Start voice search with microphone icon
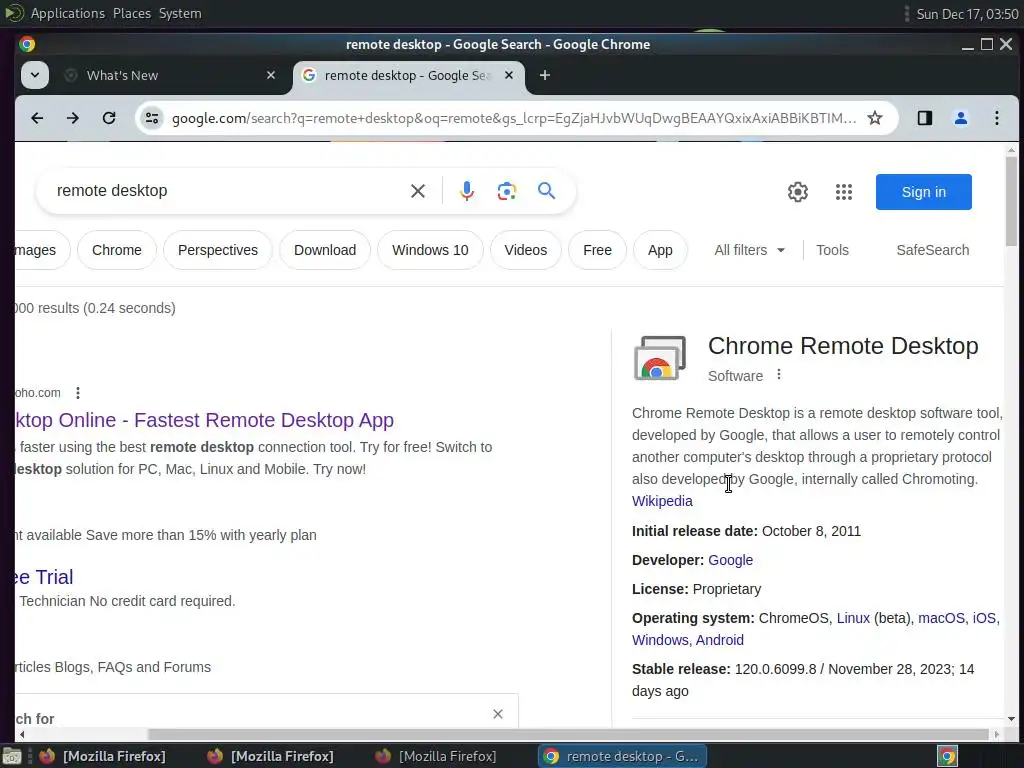Viewport: 1024px width, 768px height. tap(466, 191)
